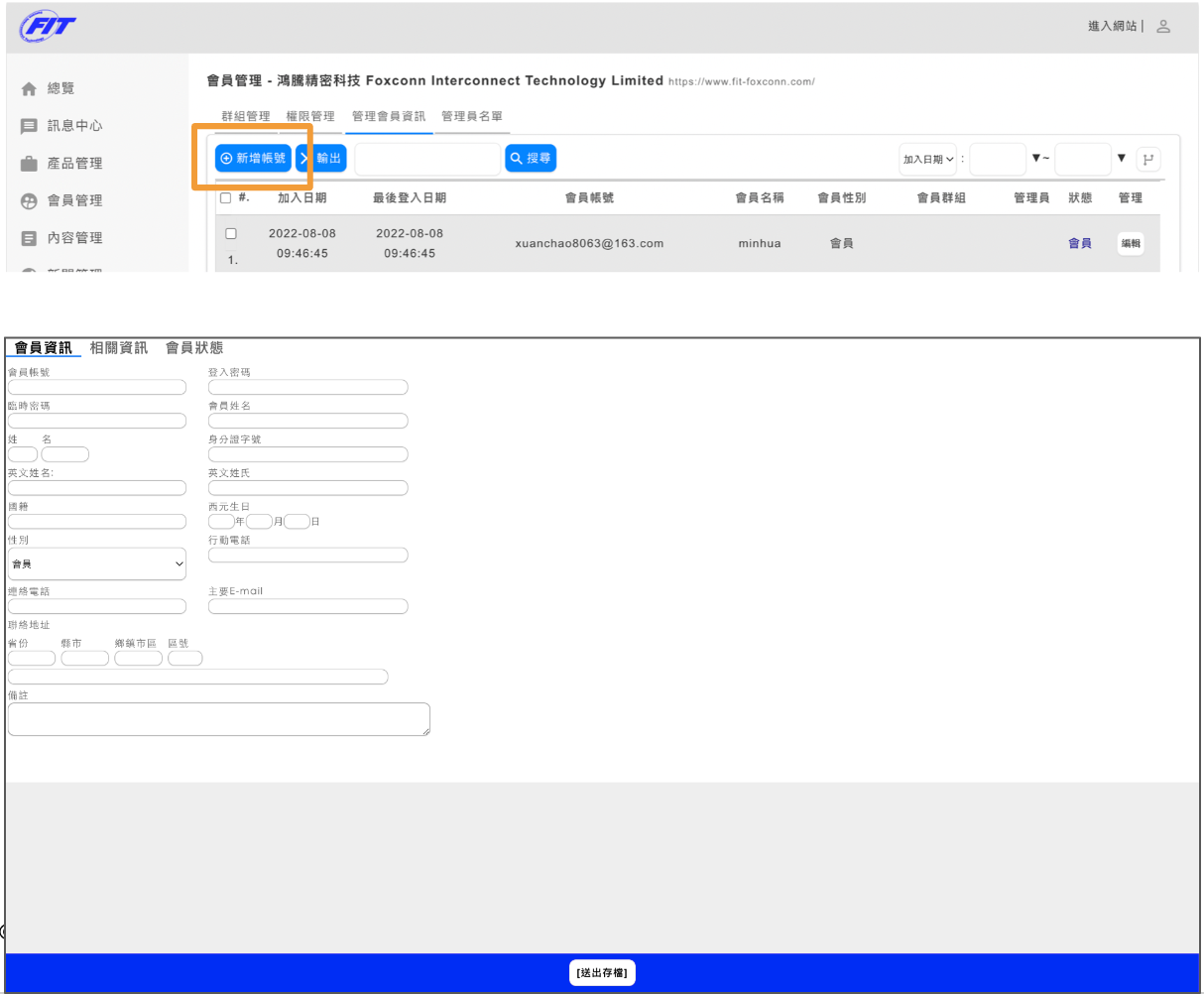
Task: Toggle the select-all checkbox in the table header
Action: pyautogui.click(x=225, y=198)
